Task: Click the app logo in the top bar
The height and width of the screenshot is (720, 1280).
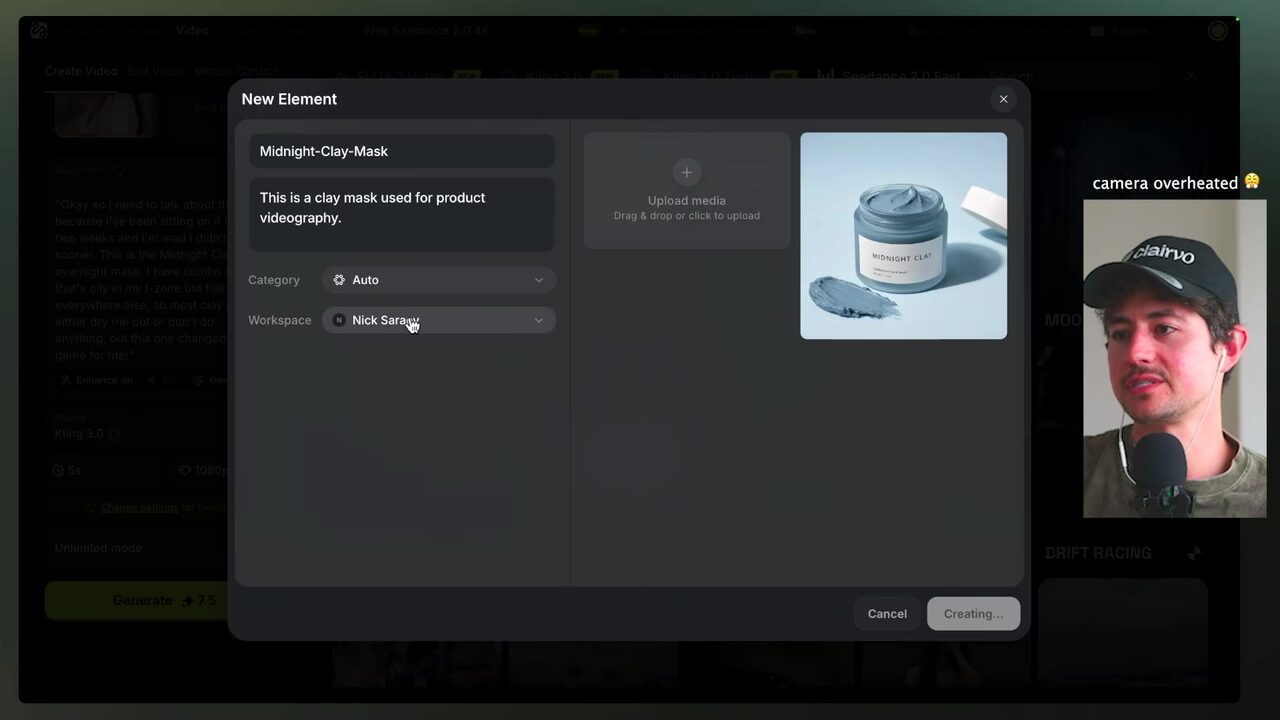Action: coord(39,30)
